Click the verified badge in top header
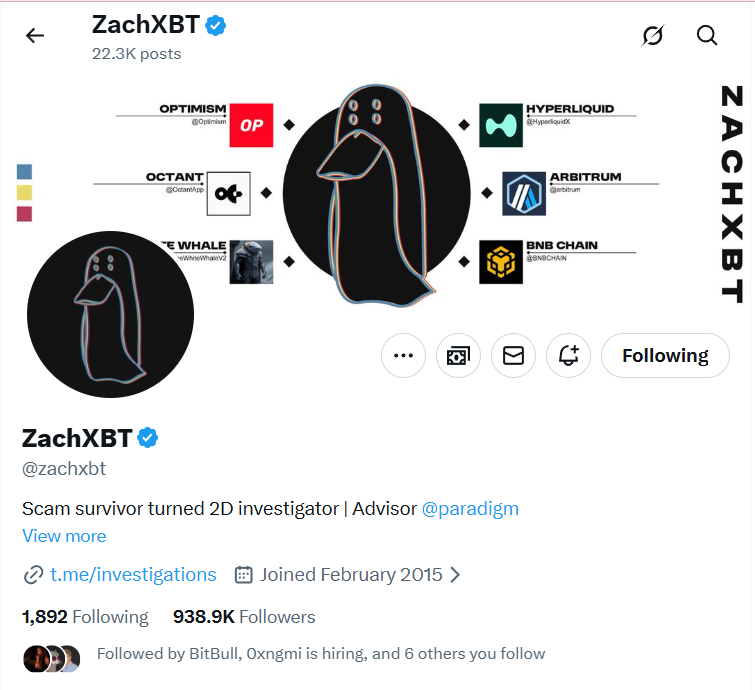 click(x=216, y=26)
